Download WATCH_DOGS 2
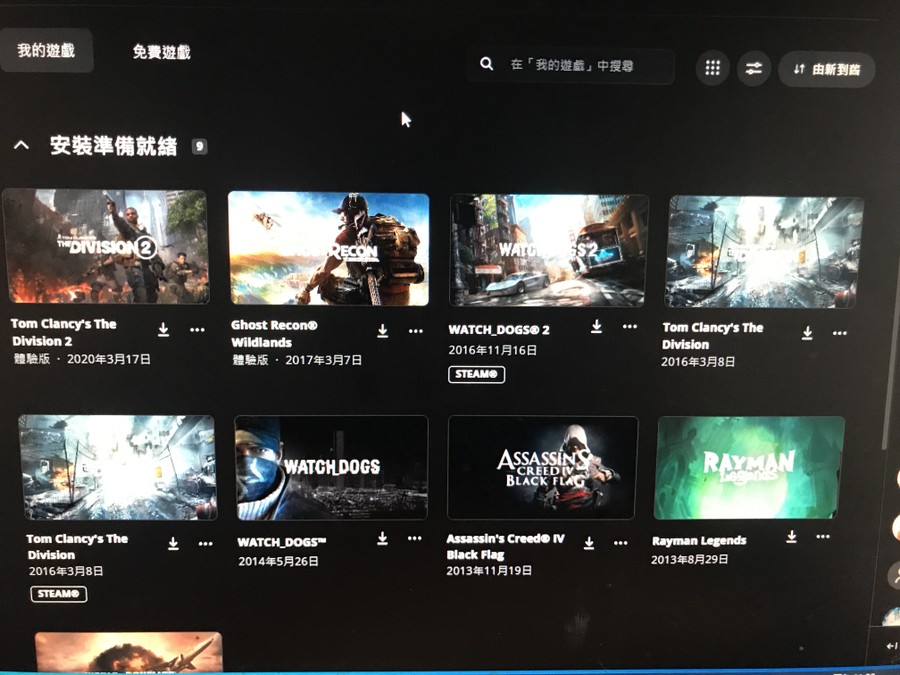Viewport: 900px width, 675px height. [x=597, y=326]
